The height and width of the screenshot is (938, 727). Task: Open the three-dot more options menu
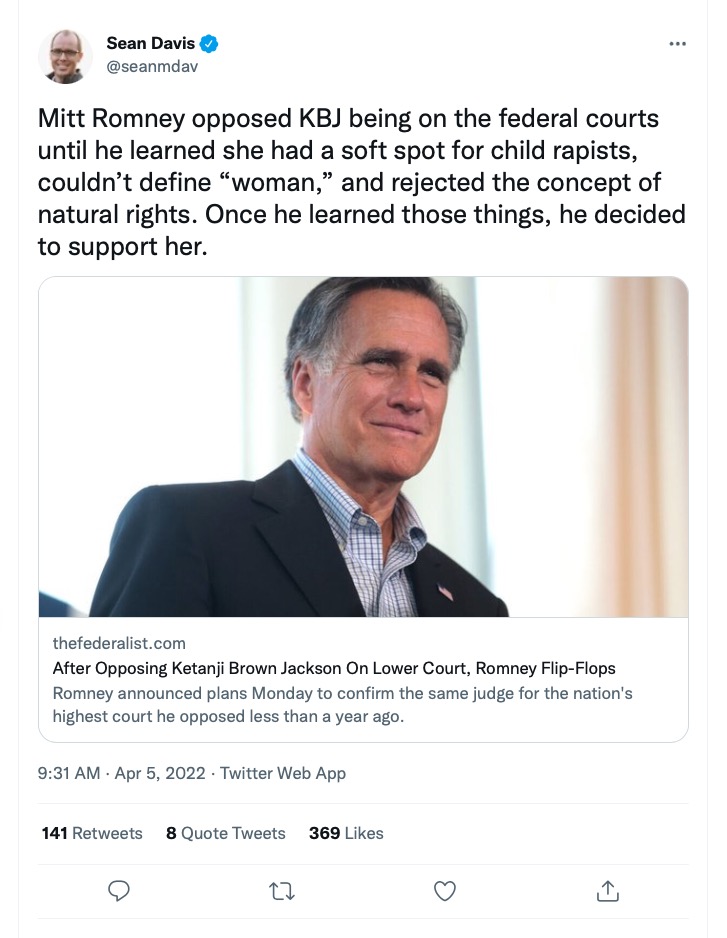pyautogui.click(x=677, y=44)
